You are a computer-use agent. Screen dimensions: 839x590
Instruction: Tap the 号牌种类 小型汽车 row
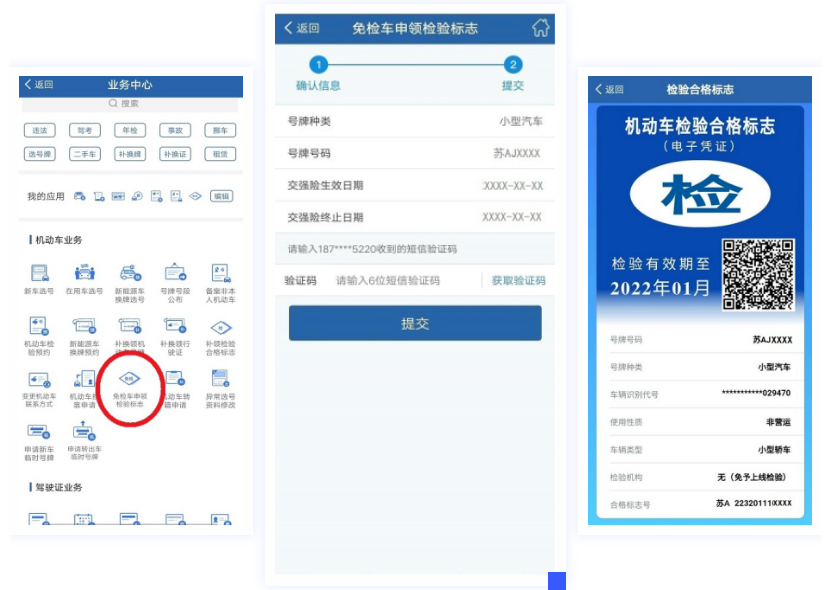[415, 121]
